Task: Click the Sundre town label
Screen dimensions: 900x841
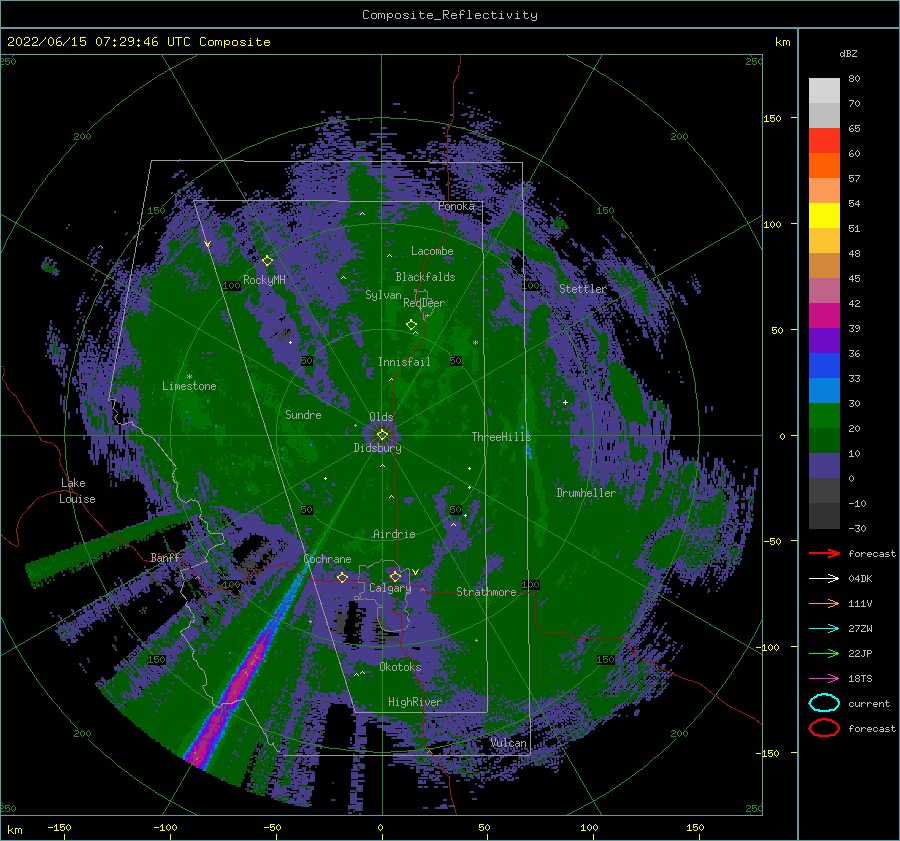Action: 304,414
